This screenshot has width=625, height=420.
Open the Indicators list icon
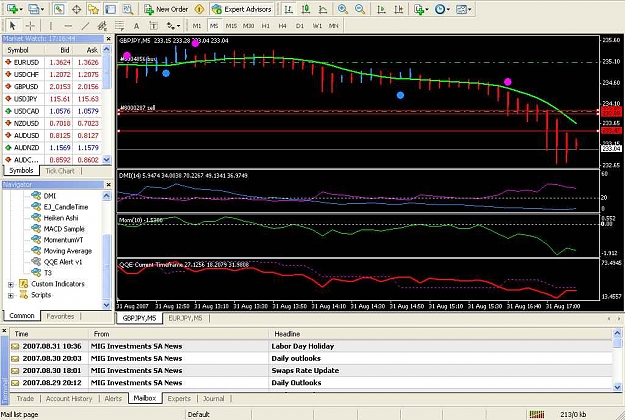pyautogui.click(x=419, y=9)
